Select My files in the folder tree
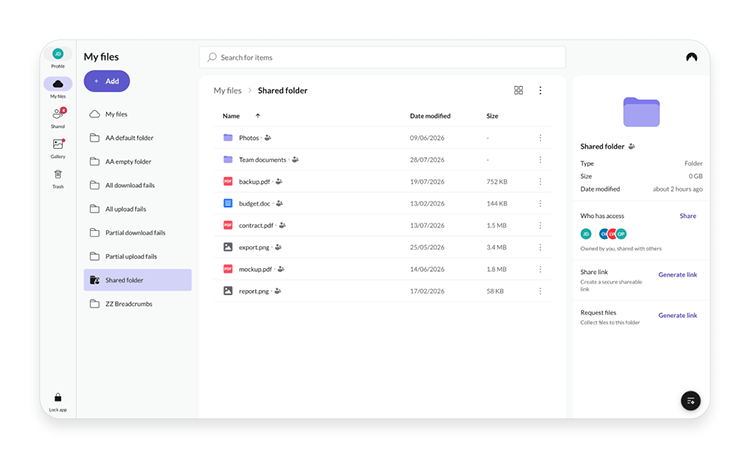This screenshot has width=750, height=459. (138, 114)
